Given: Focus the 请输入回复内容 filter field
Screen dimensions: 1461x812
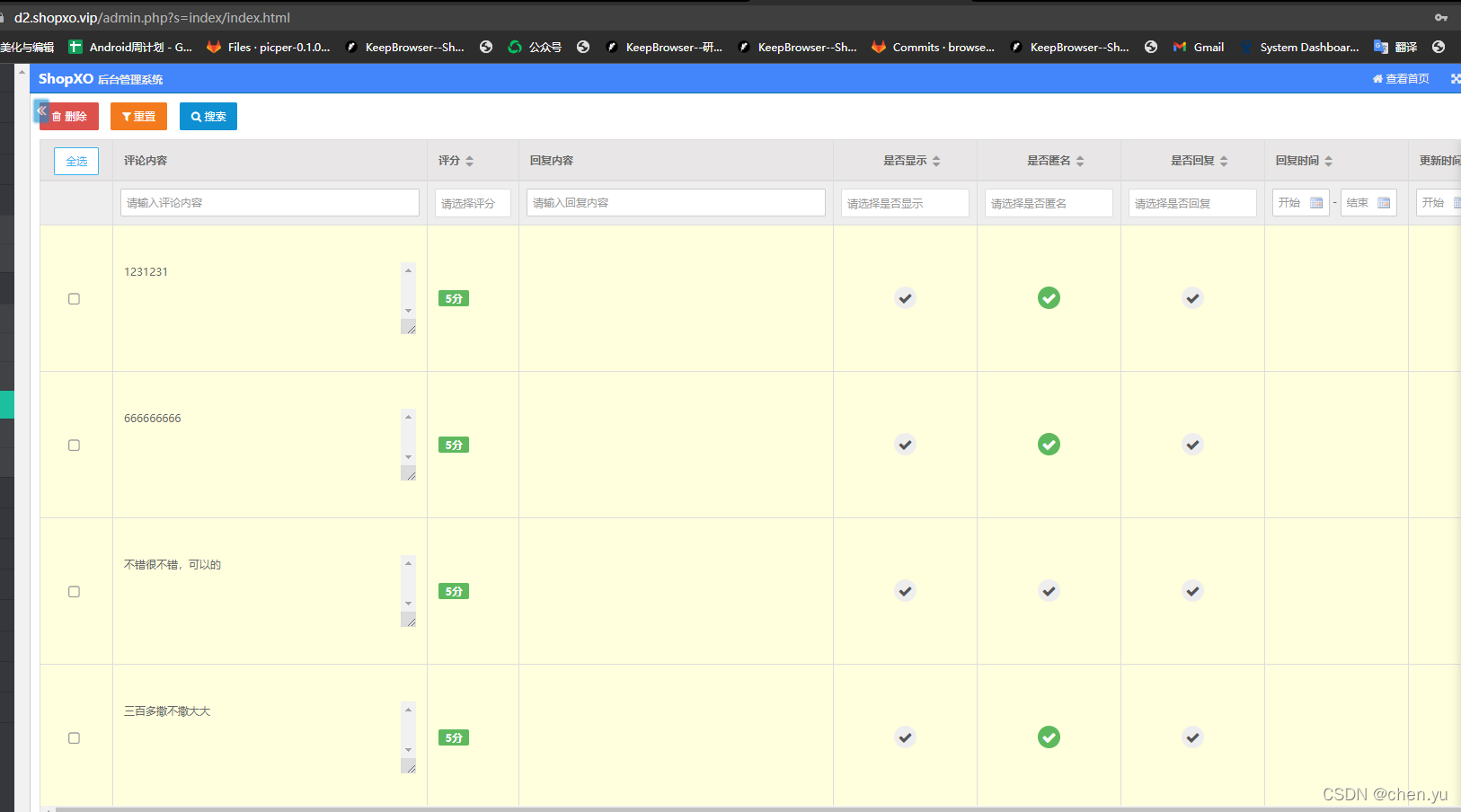Looking at the screenshot, I should [x=676, y=203].
